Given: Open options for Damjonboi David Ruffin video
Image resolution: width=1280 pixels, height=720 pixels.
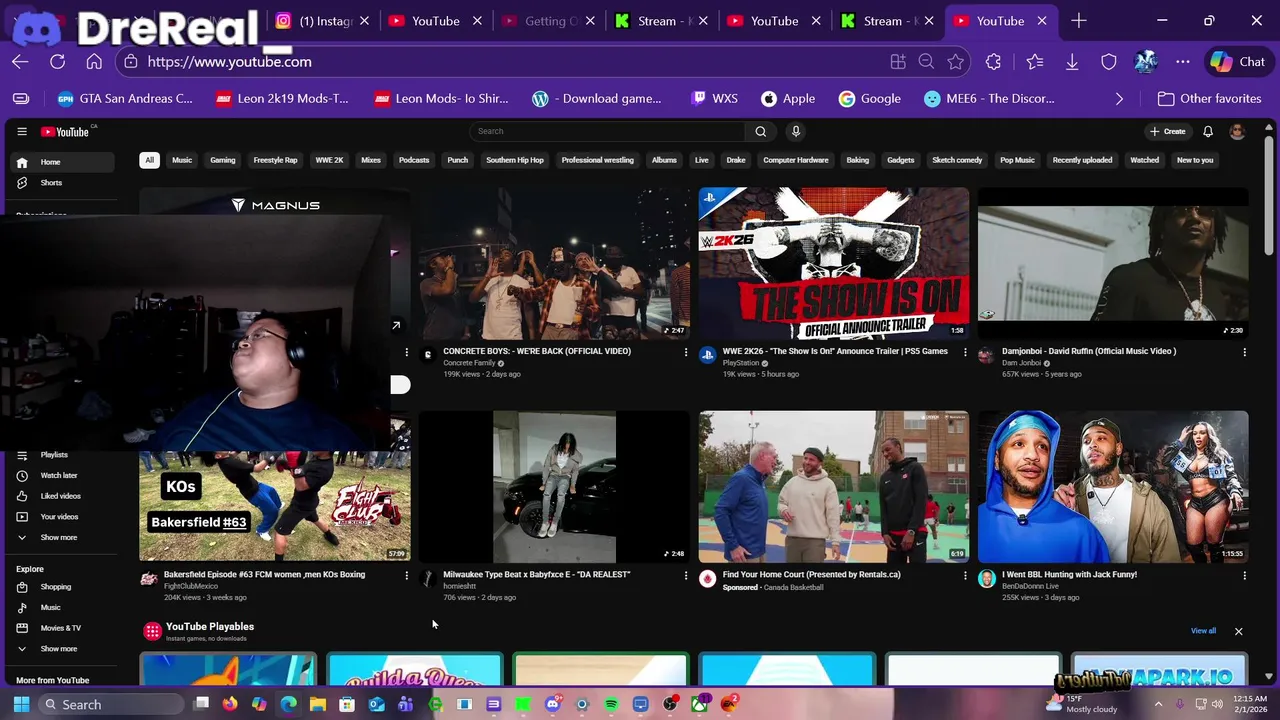Looking at the screenshot, I should [1244, 352].
